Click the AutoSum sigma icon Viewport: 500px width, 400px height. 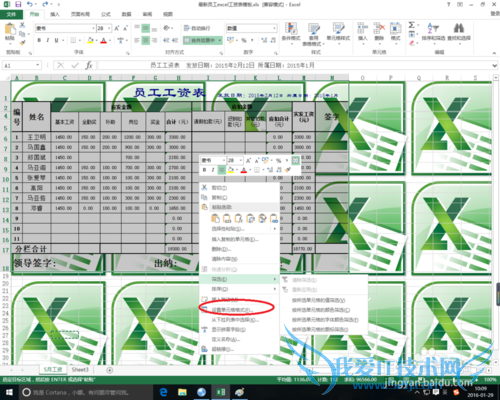(x=412, y=25)
